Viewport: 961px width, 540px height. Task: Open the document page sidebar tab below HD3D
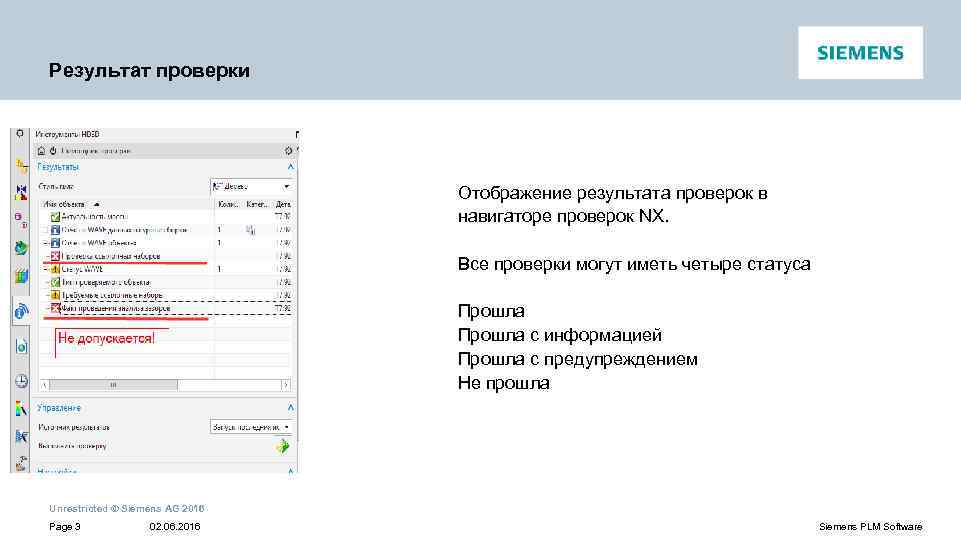coord(21,346)
